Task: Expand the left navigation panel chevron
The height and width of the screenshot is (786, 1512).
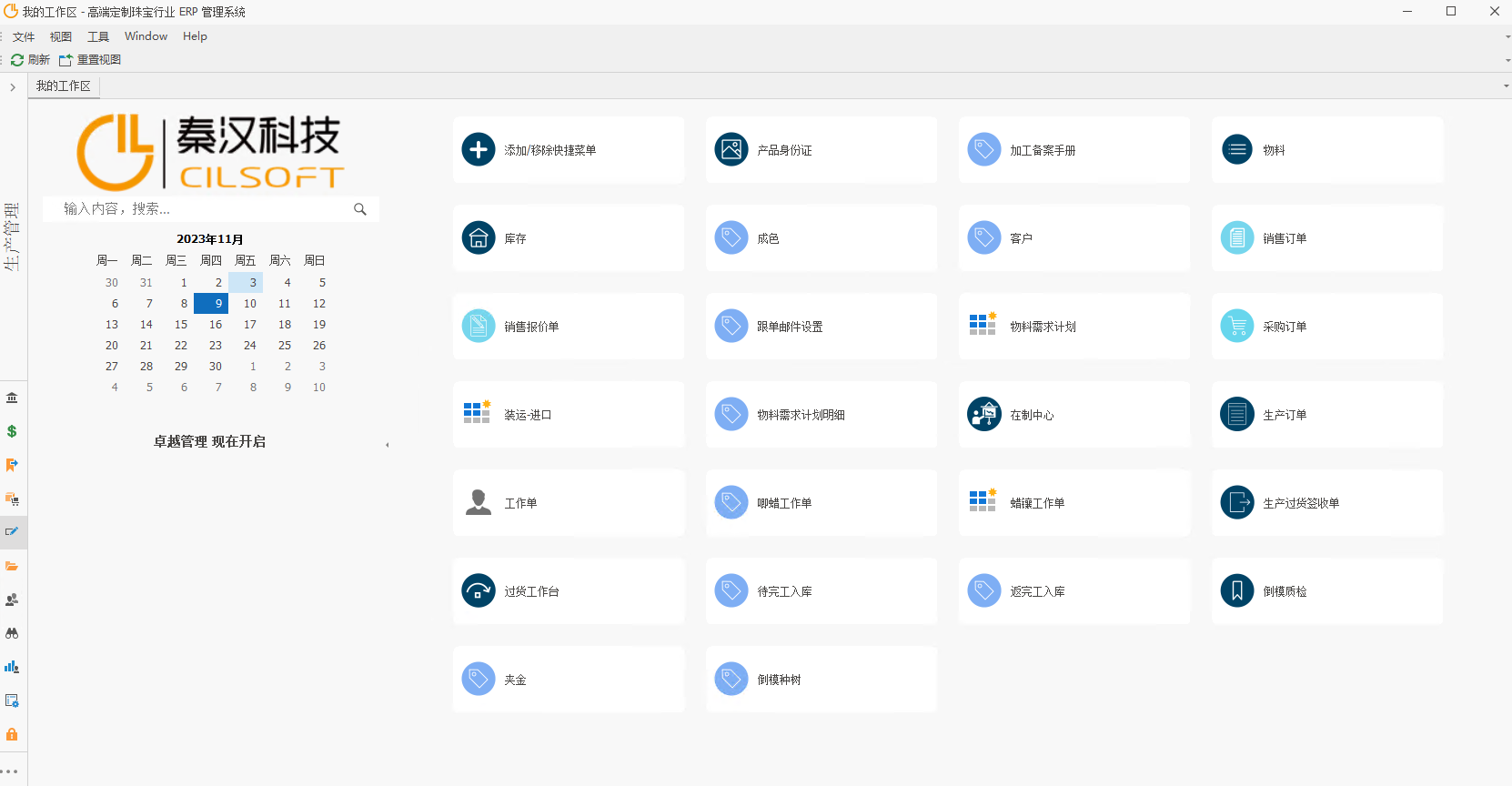Action: (13, 87)
